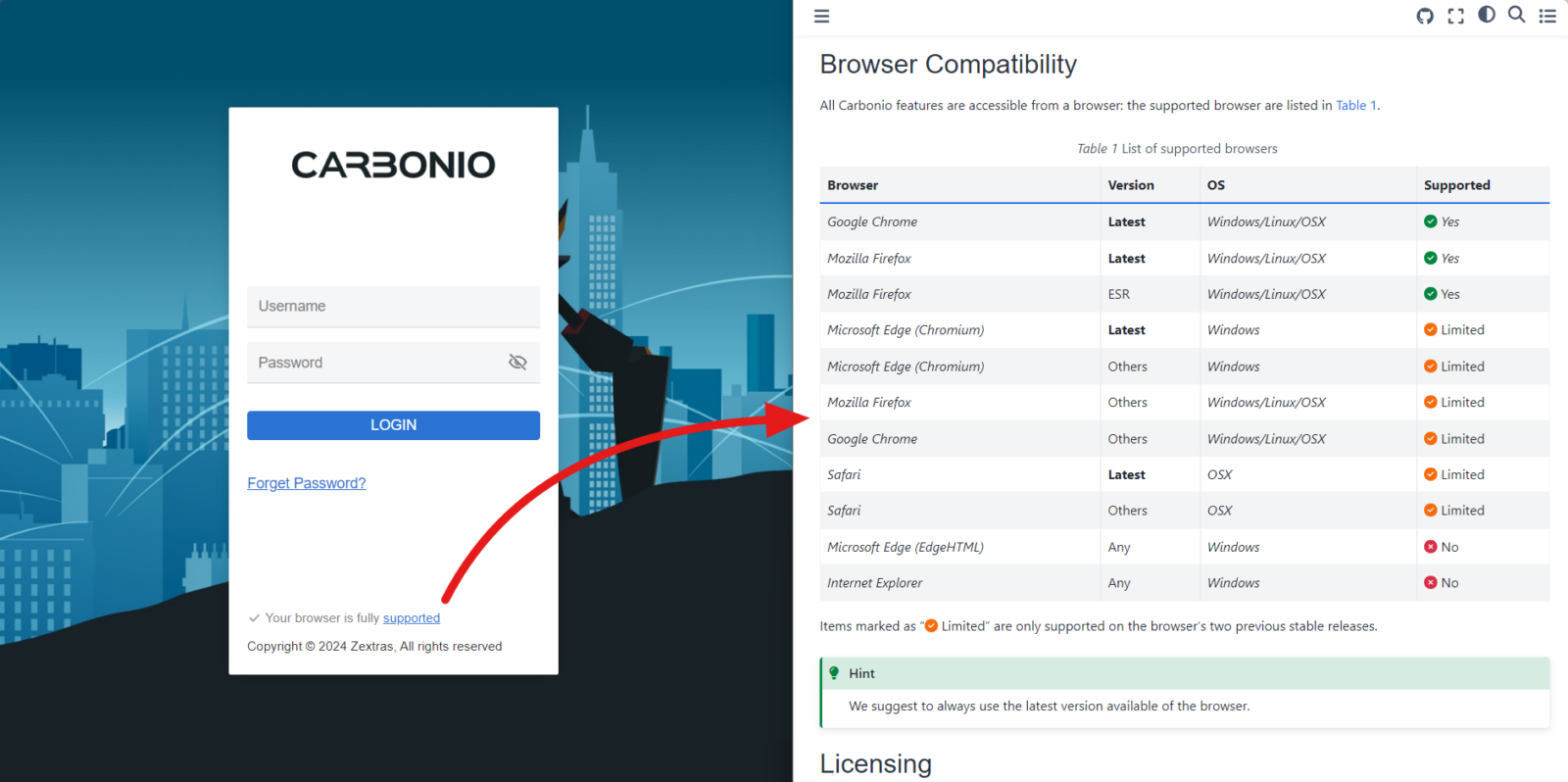Select the Browser column header
Viewport: 1568px width, 782px height.
click(x=853, y=185)
